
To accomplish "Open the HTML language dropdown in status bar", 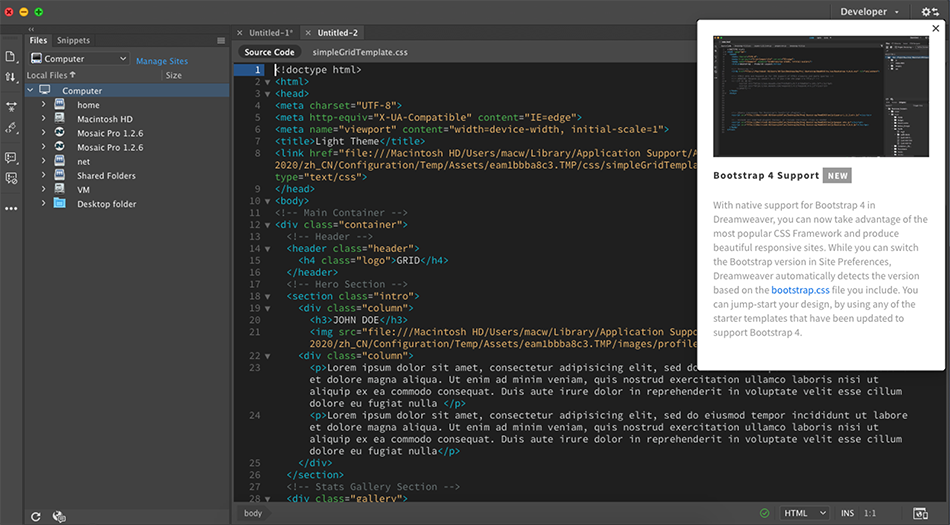I will [805, 513].
